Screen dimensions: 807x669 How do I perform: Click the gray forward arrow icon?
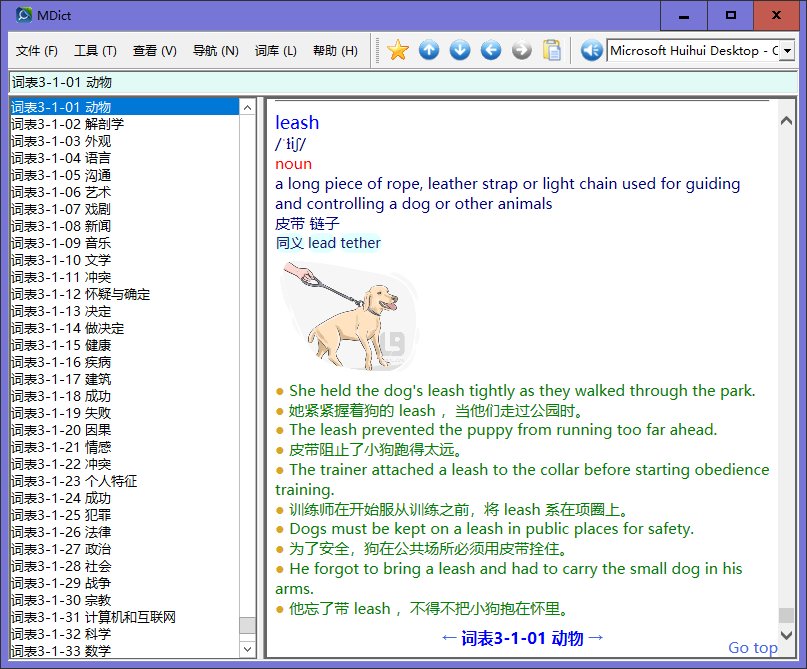521,50
